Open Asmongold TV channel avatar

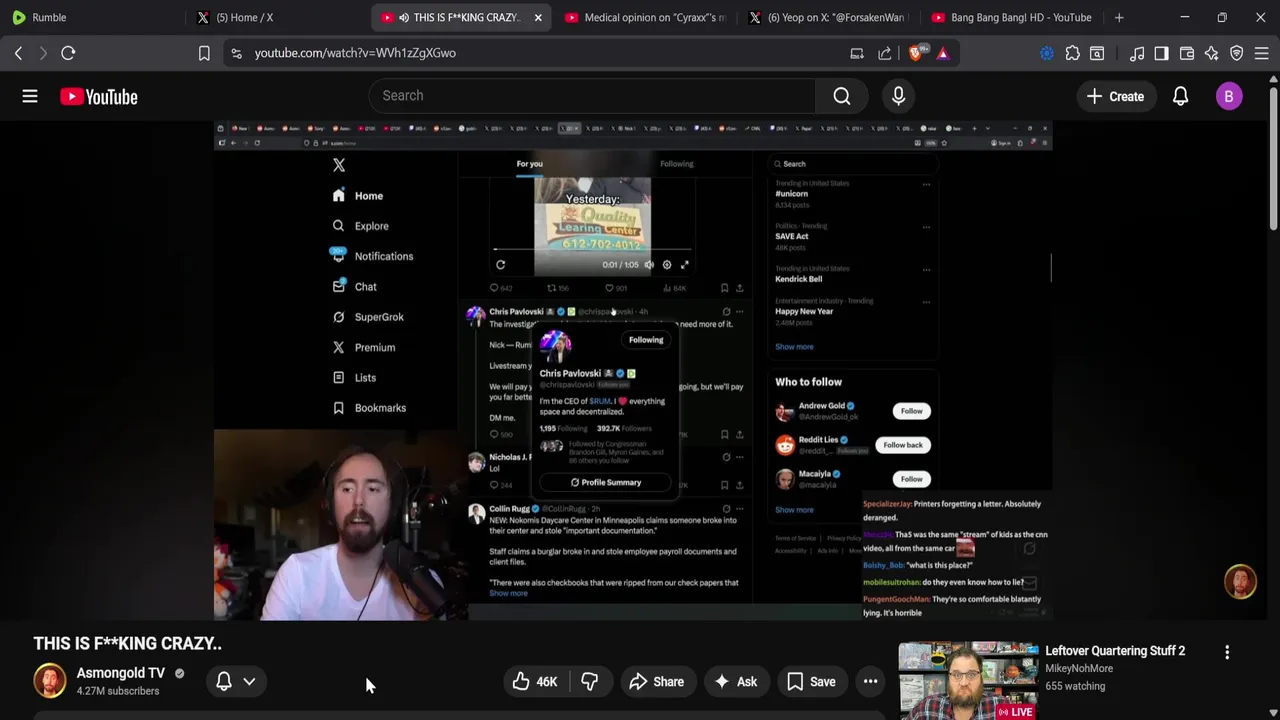[50, 681]
